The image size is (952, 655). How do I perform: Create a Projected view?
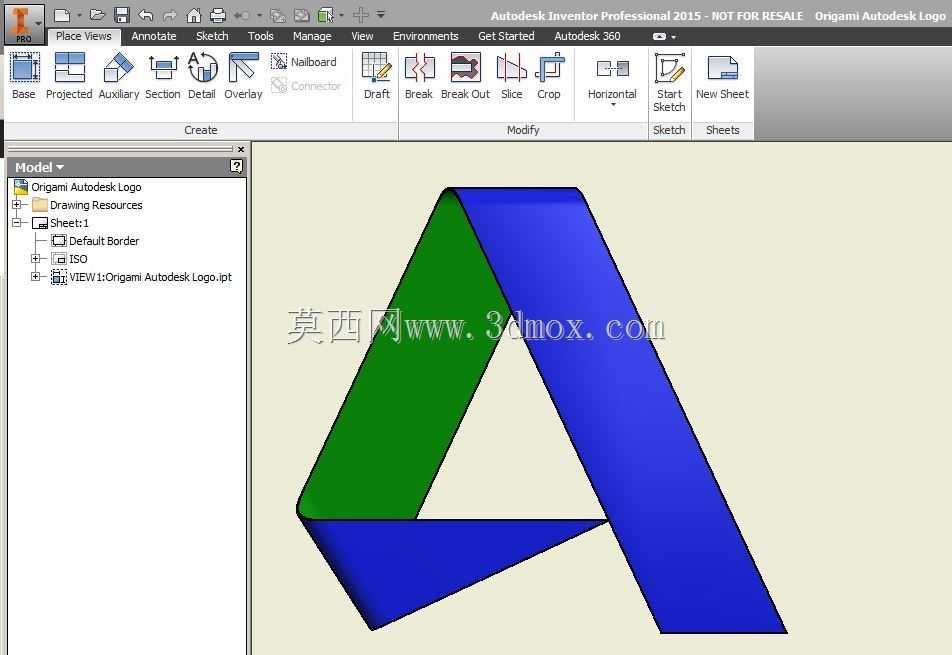coord(69,75)
